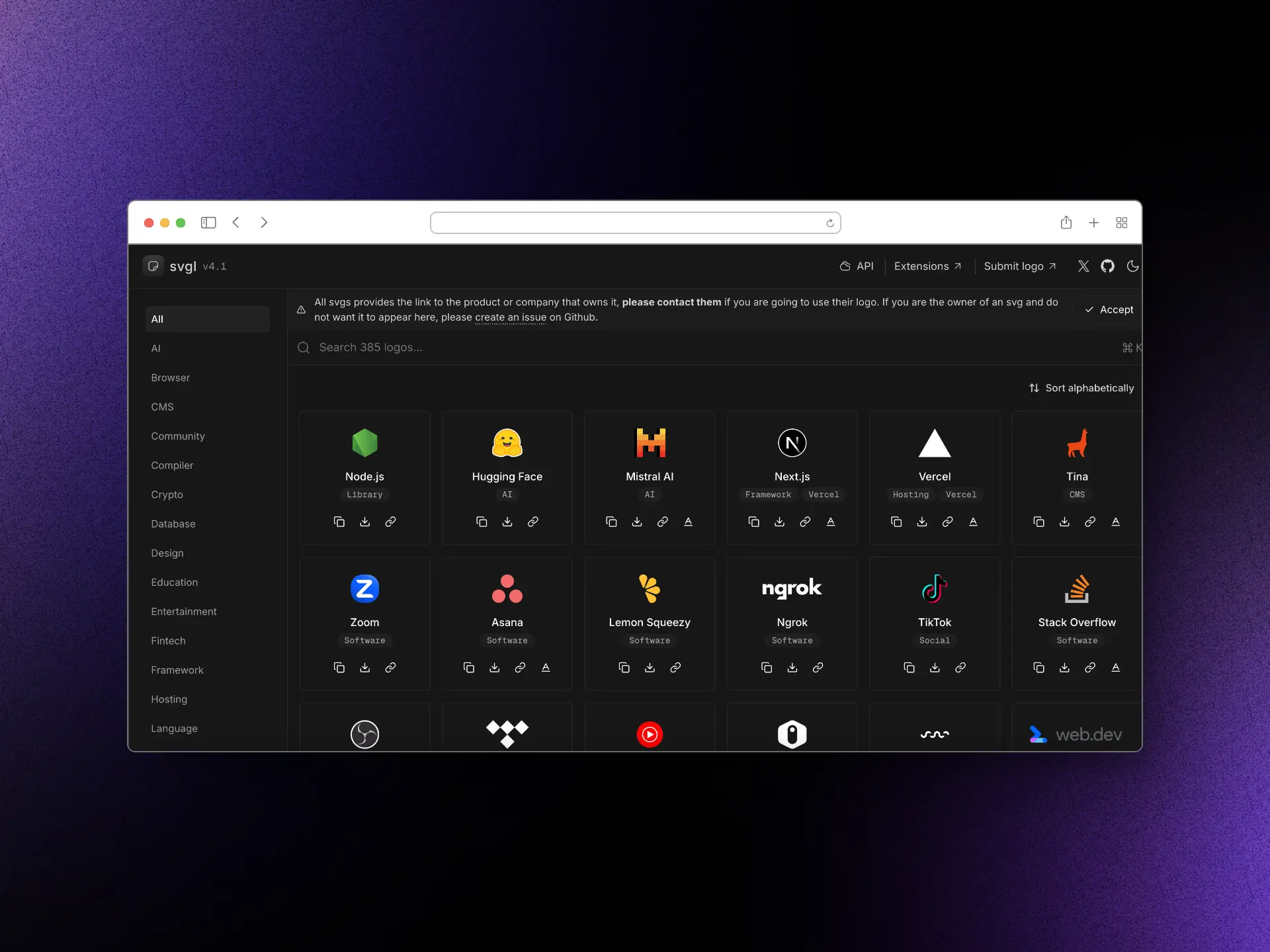This screenshot has height=952, width=1270.
Task: Focus the Search 385 logos field
Action: point(714,348)
